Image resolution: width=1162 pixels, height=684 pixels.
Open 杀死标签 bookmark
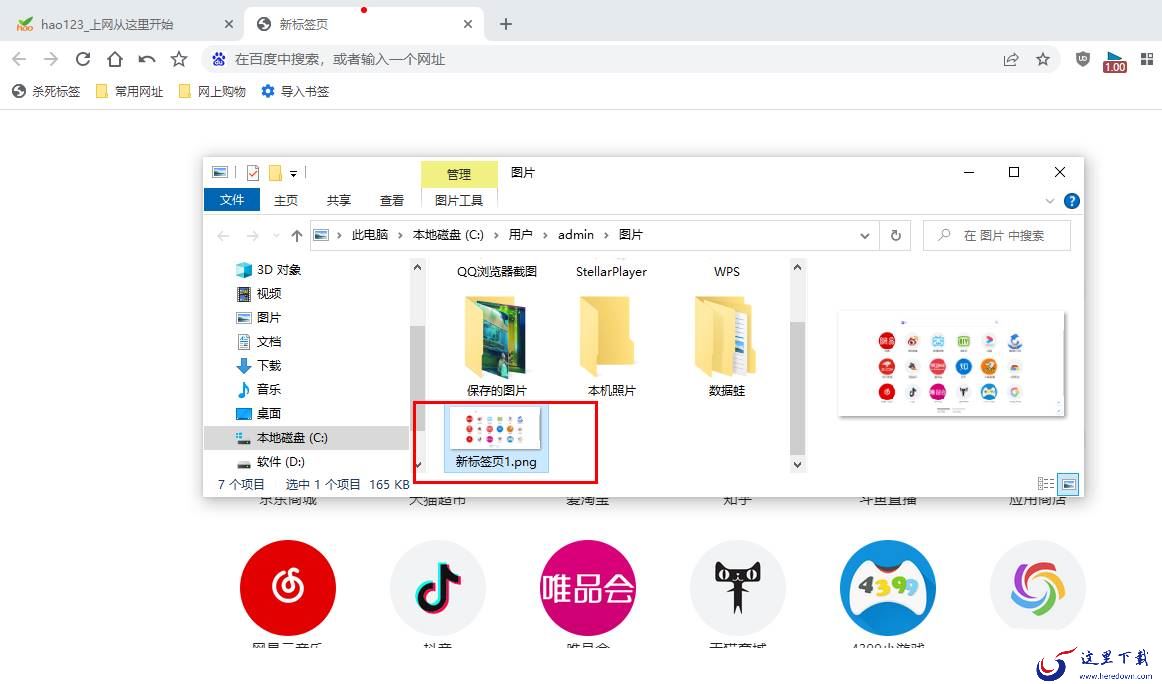[x=46, y=91]
